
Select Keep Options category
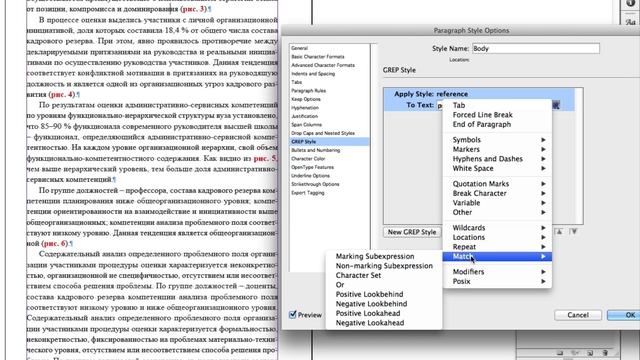pyautogui.click(x=329, y=99)
